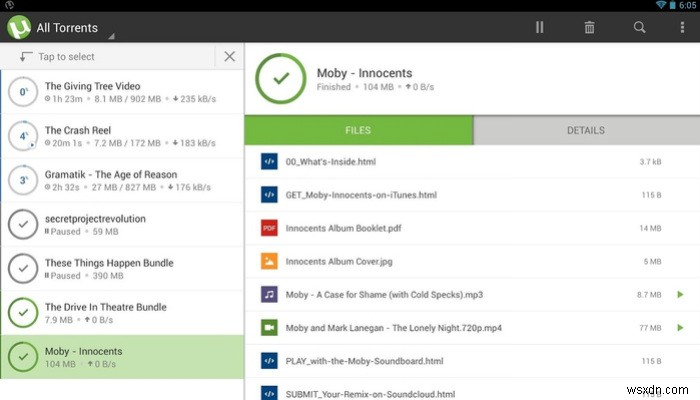Delete torrent using trash icon
This screenshot has width=700, height=400.
click(x=589, y=27)
